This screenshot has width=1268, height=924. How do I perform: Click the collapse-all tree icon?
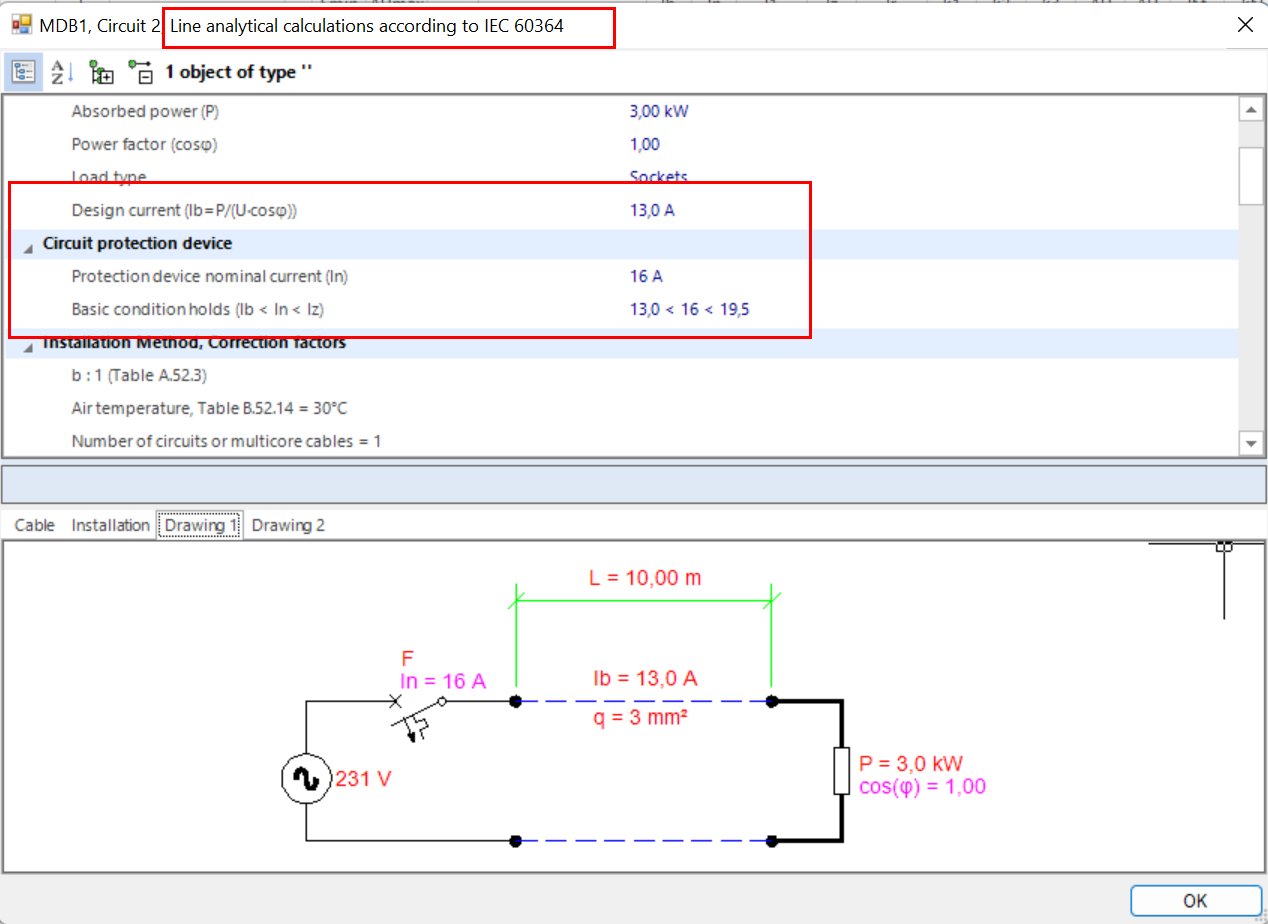141,71
